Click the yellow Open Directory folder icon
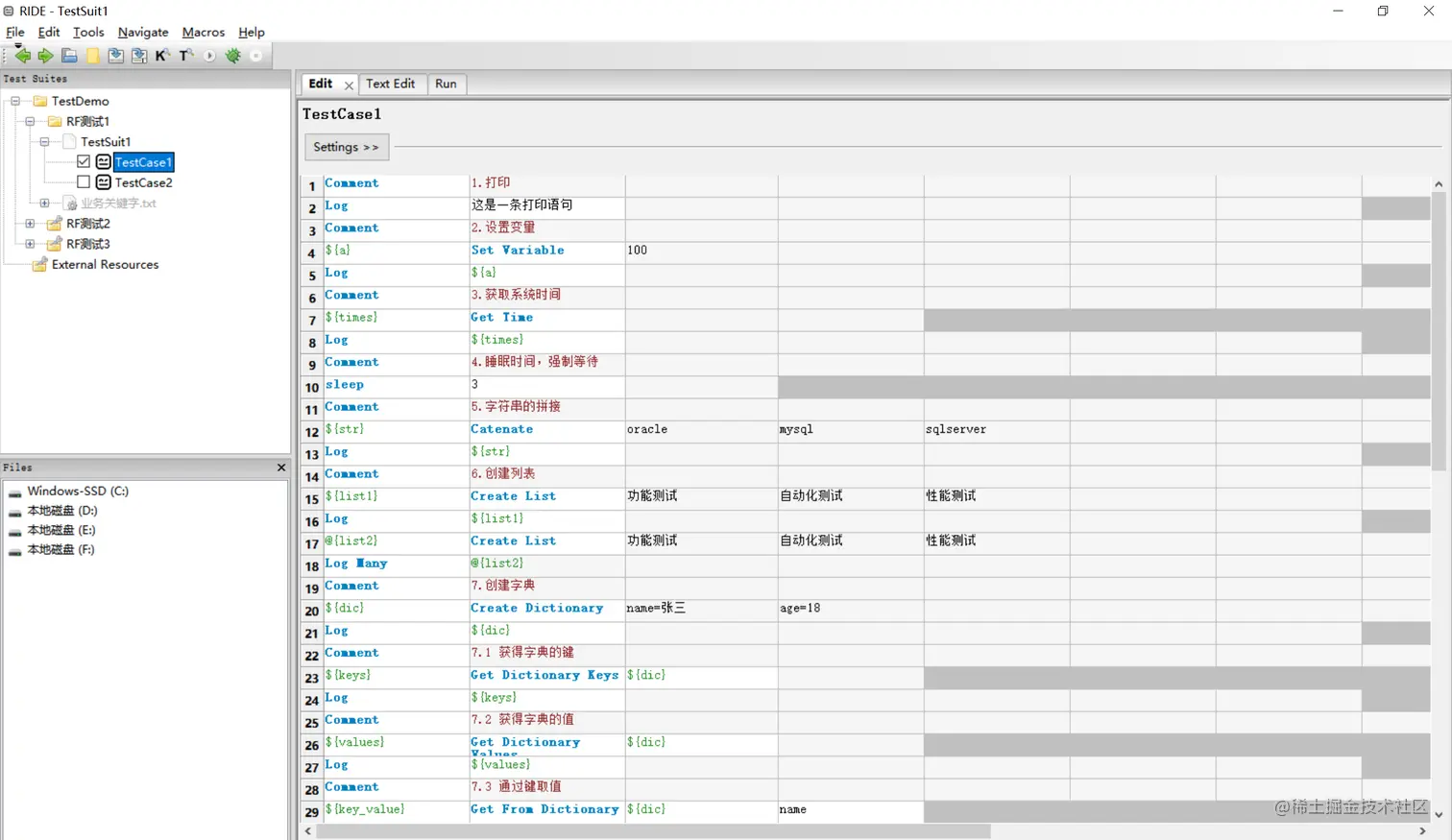Screen dimensions: 1452x840 (x=92, y=56)
